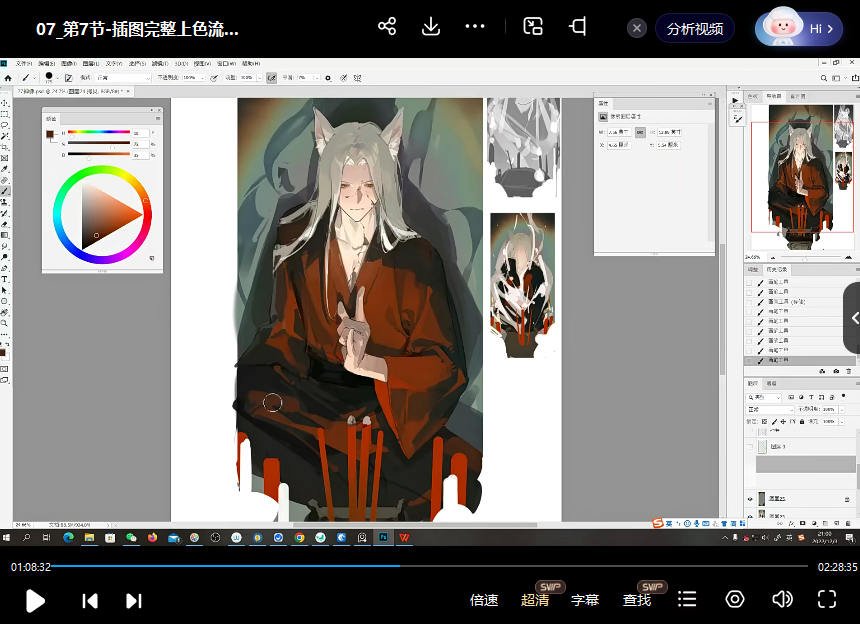Click the download icon next to share
Viewport: 860px width, 624px height.
[431, 27]
